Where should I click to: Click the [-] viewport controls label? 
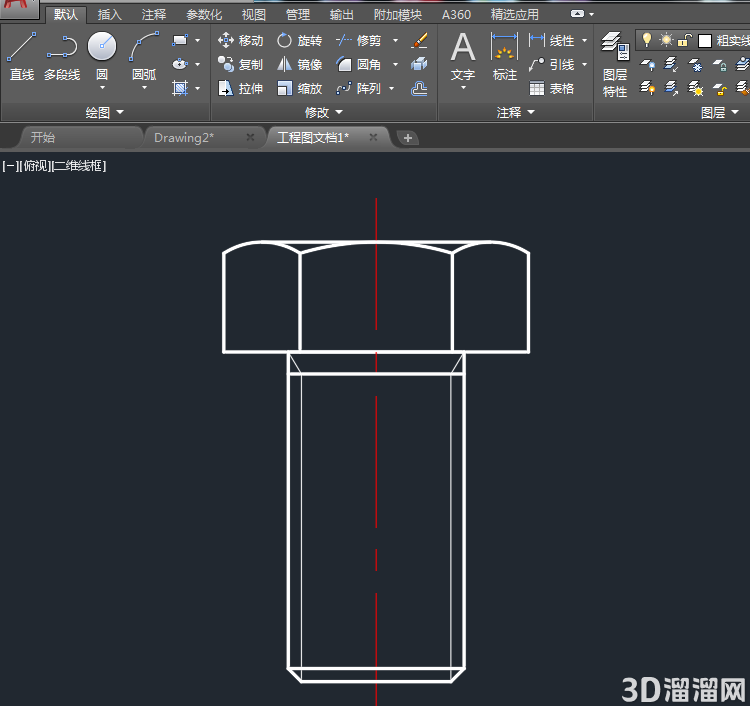coord(9,166)
